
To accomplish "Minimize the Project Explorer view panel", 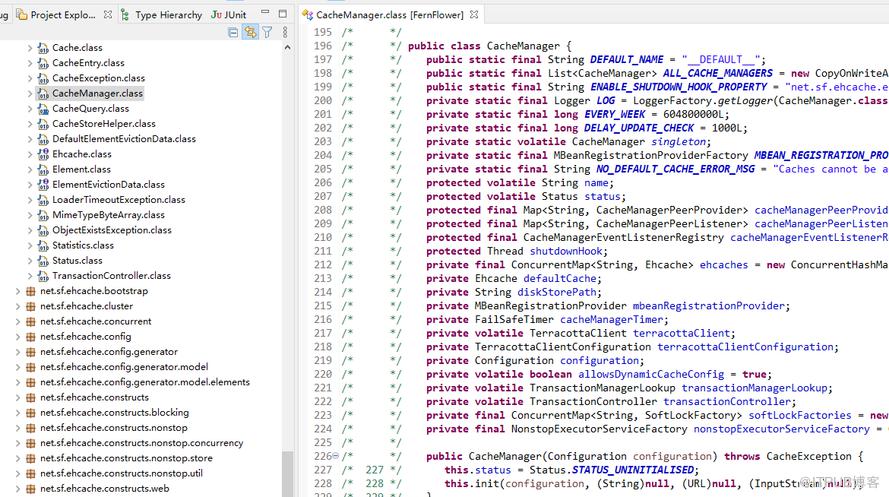I will coord(265,13).
